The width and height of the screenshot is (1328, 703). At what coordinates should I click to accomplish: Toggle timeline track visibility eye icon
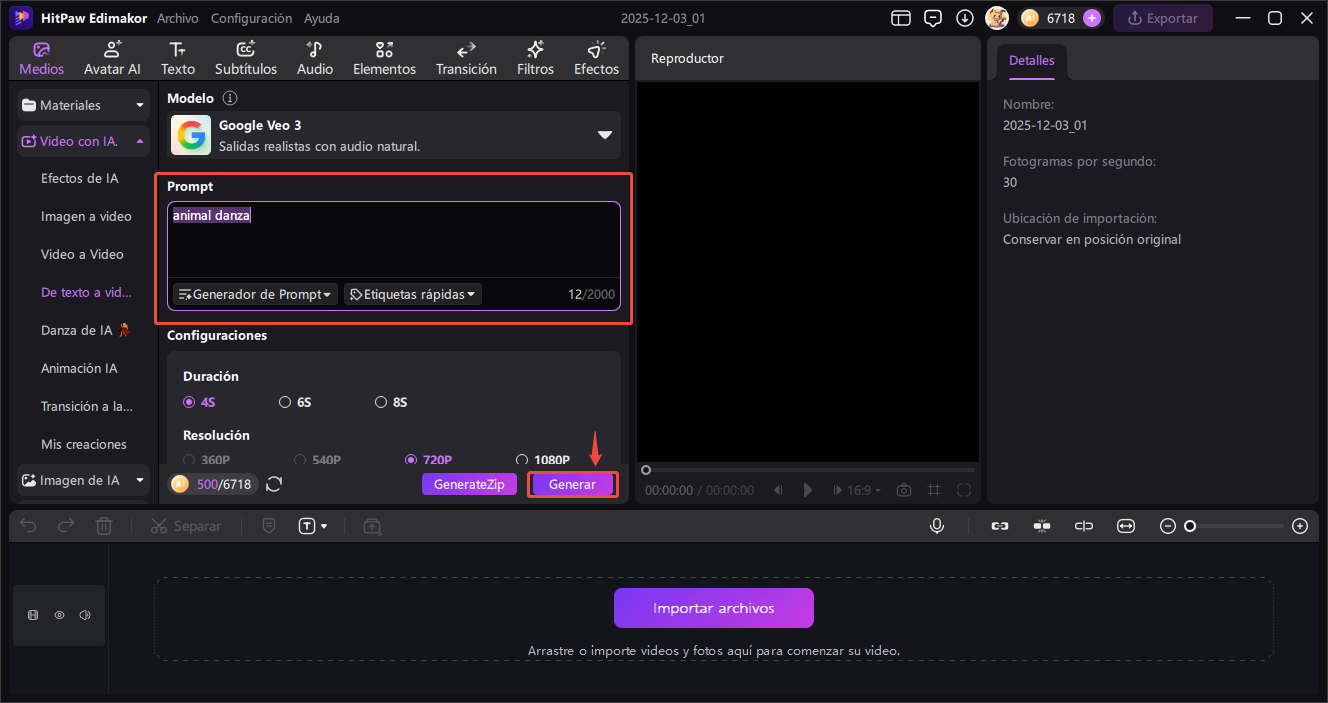[59, 615]
